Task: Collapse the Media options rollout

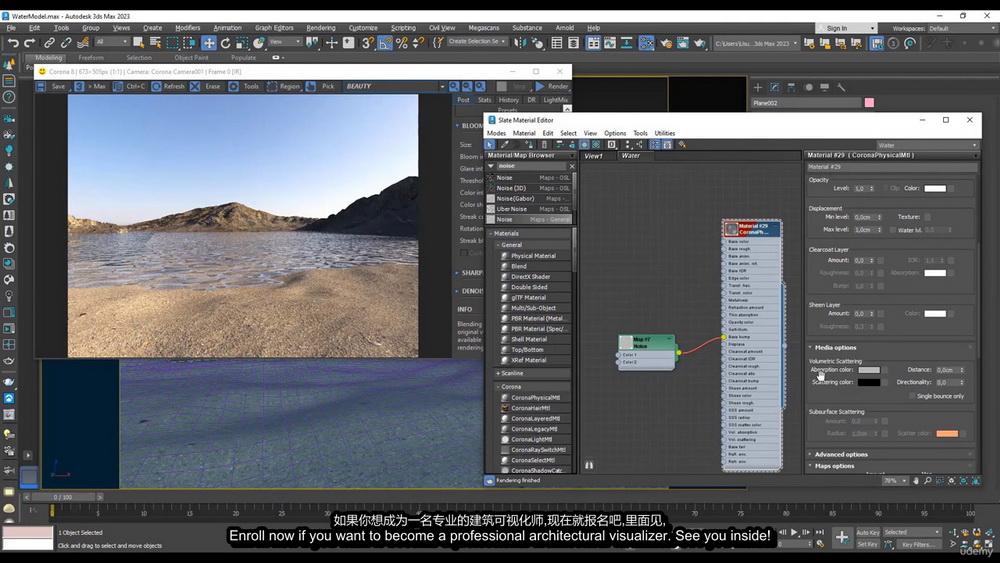Action: [835, 347]
